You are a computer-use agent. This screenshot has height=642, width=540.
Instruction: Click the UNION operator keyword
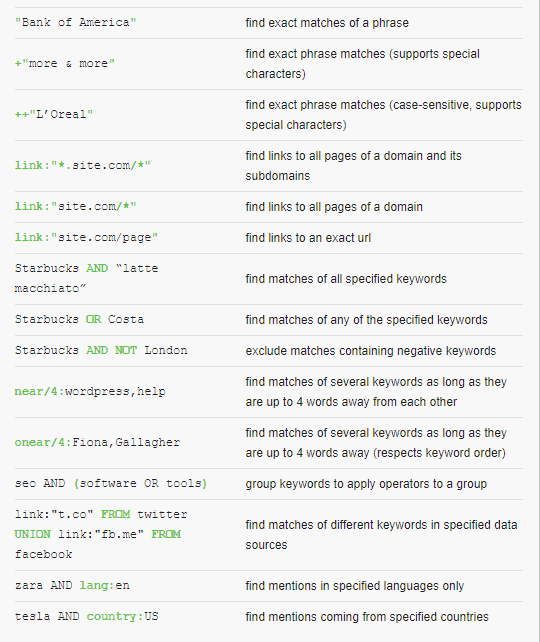(33, 534)
